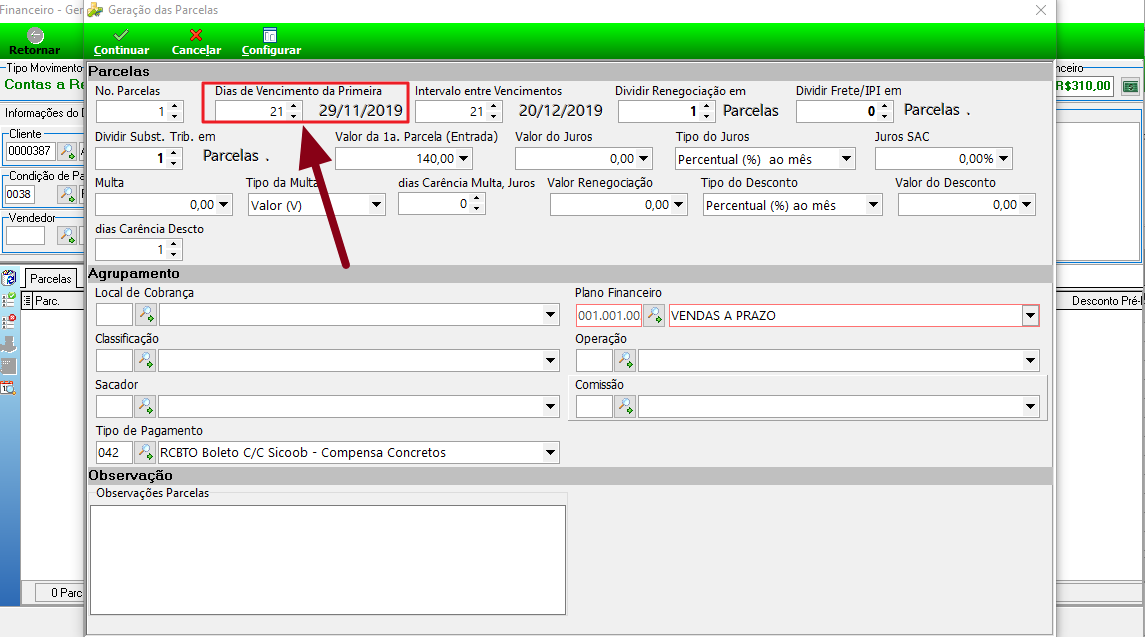Click the Retornar back arrow icon
Viewport: 1145px width, 637px height.
(x=35, y=35)
